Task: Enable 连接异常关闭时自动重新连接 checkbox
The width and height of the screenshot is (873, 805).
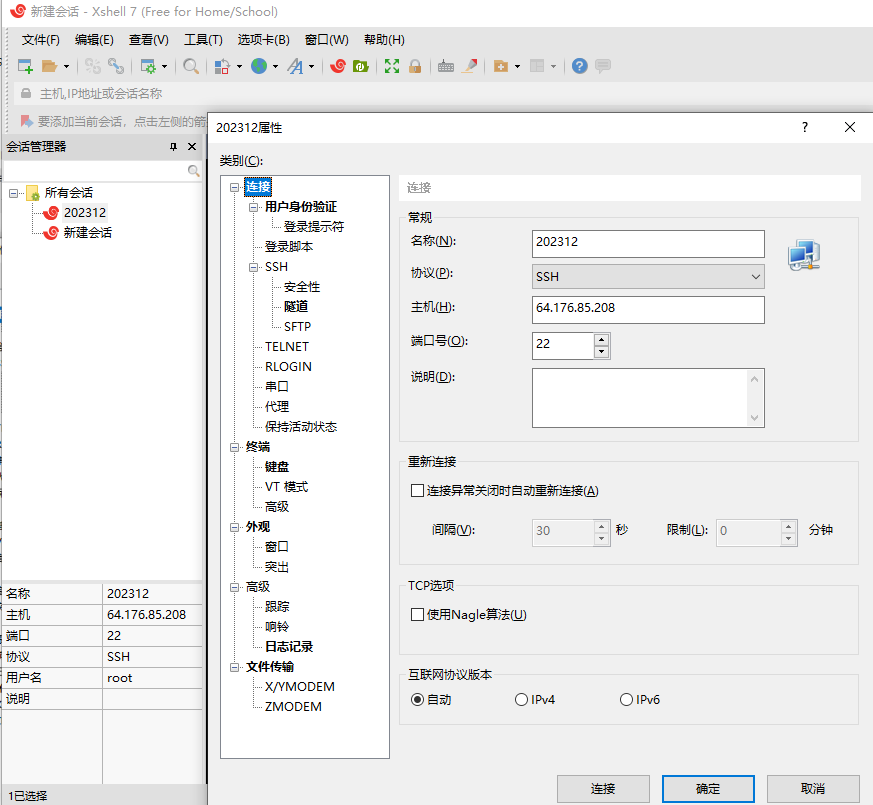Action: (x=417, y=490)
